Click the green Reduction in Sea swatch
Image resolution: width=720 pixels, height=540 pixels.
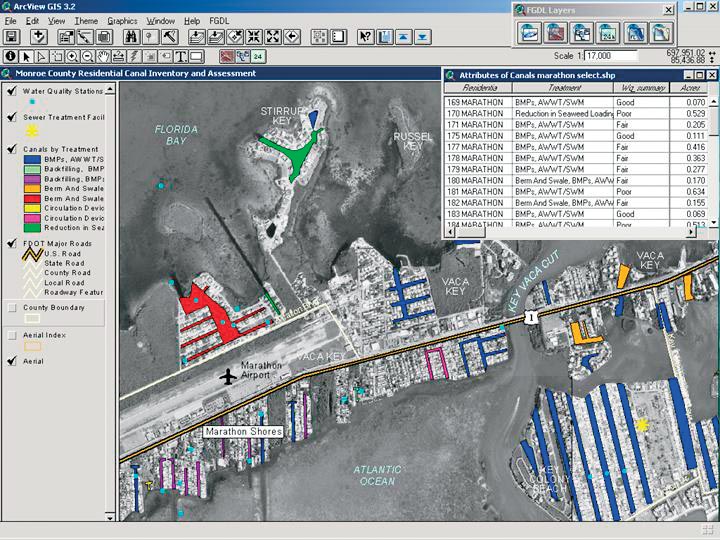pyautogui.click(x=32, y=227)
